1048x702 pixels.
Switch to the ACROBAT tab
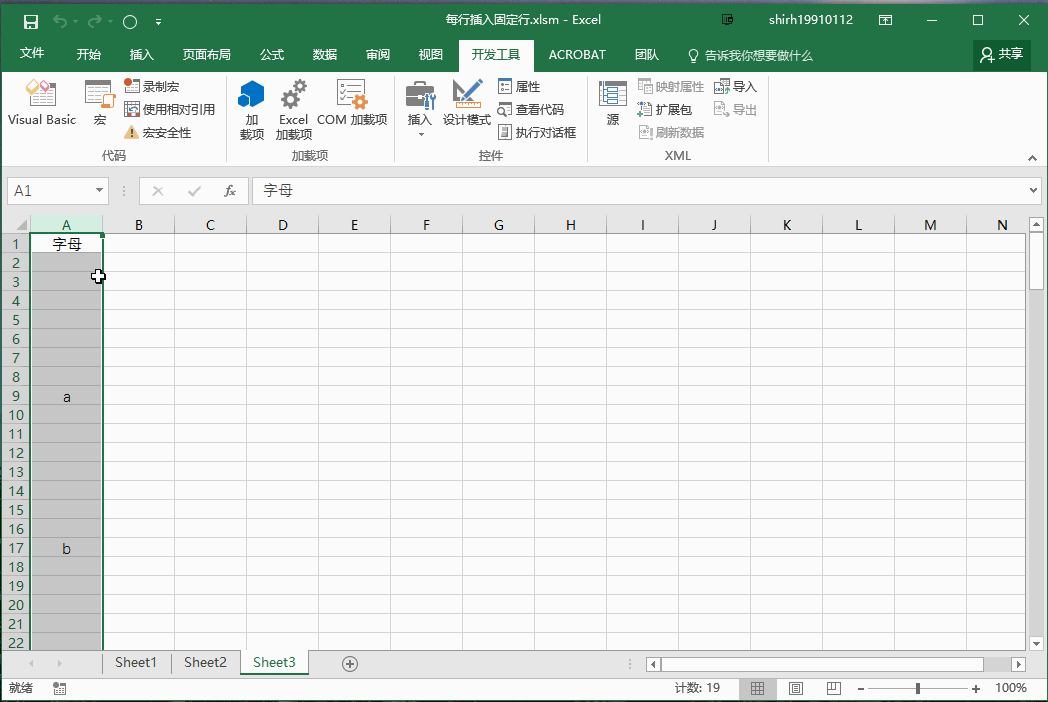click(577, 55)
